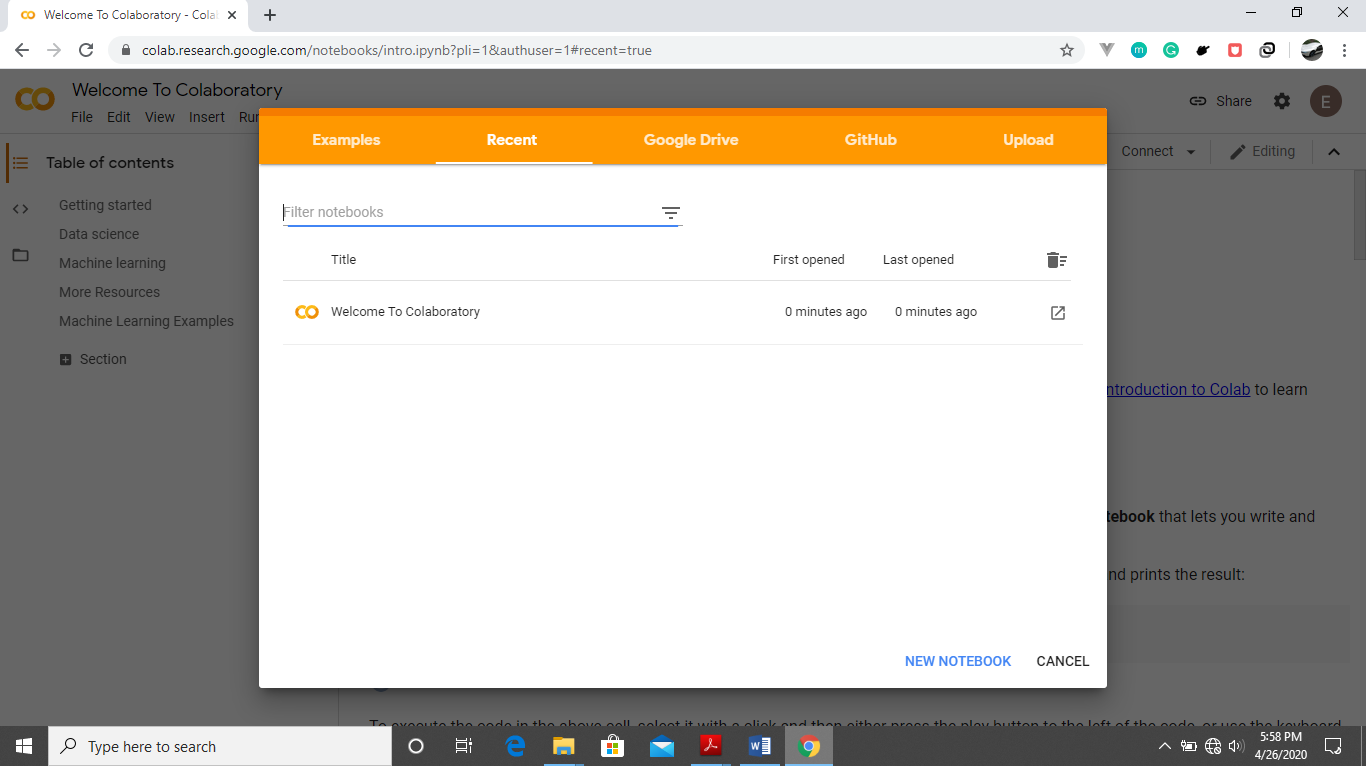
Task: Expand the Connect dropdown arrow
Action: pos(1190,152)
